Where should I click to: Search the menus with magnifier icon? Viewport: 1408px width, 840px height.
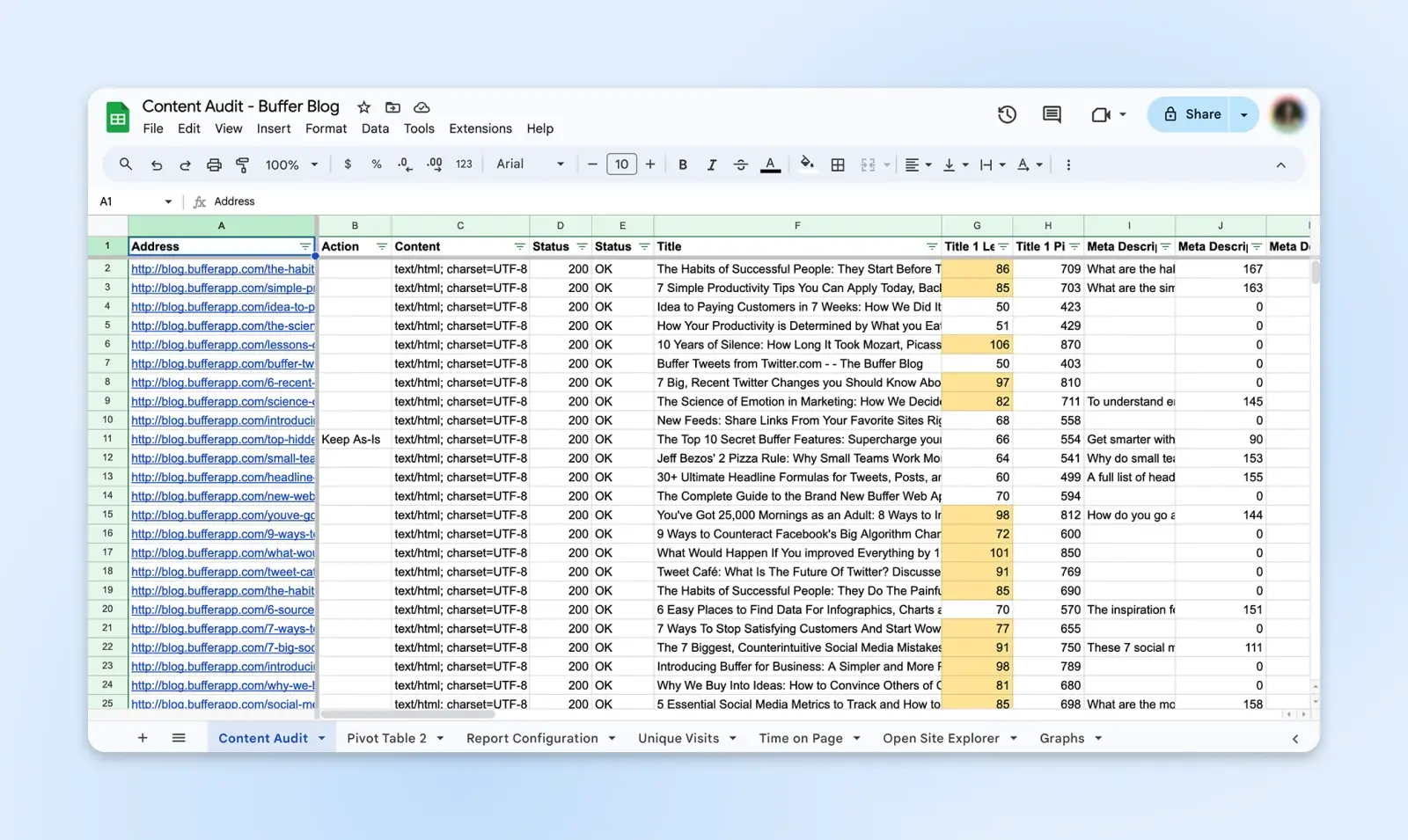[126, 164]
